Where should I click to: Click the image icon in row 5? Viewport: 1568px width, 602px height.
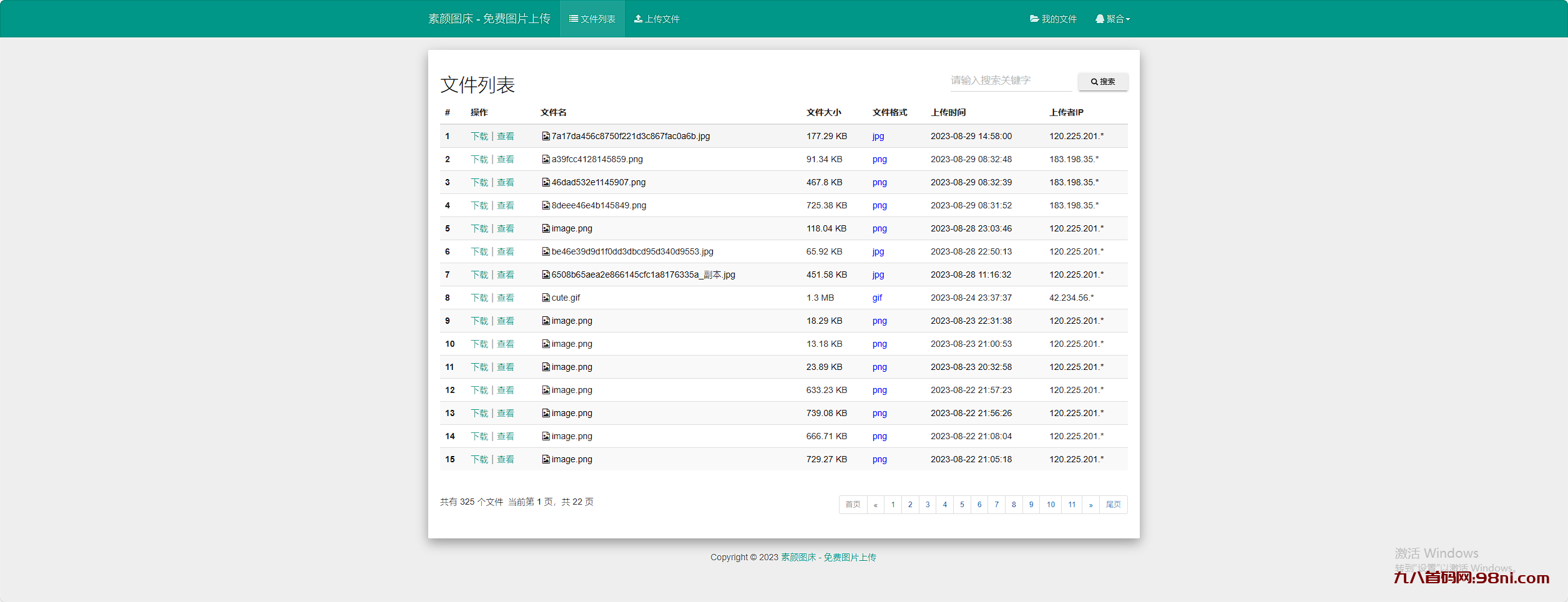546,228
